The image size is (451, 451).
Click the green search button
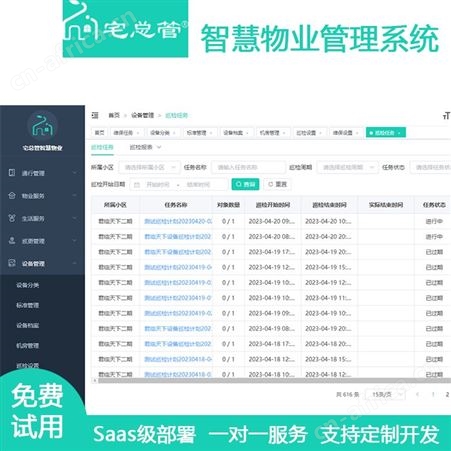click(x=245, y=184)
